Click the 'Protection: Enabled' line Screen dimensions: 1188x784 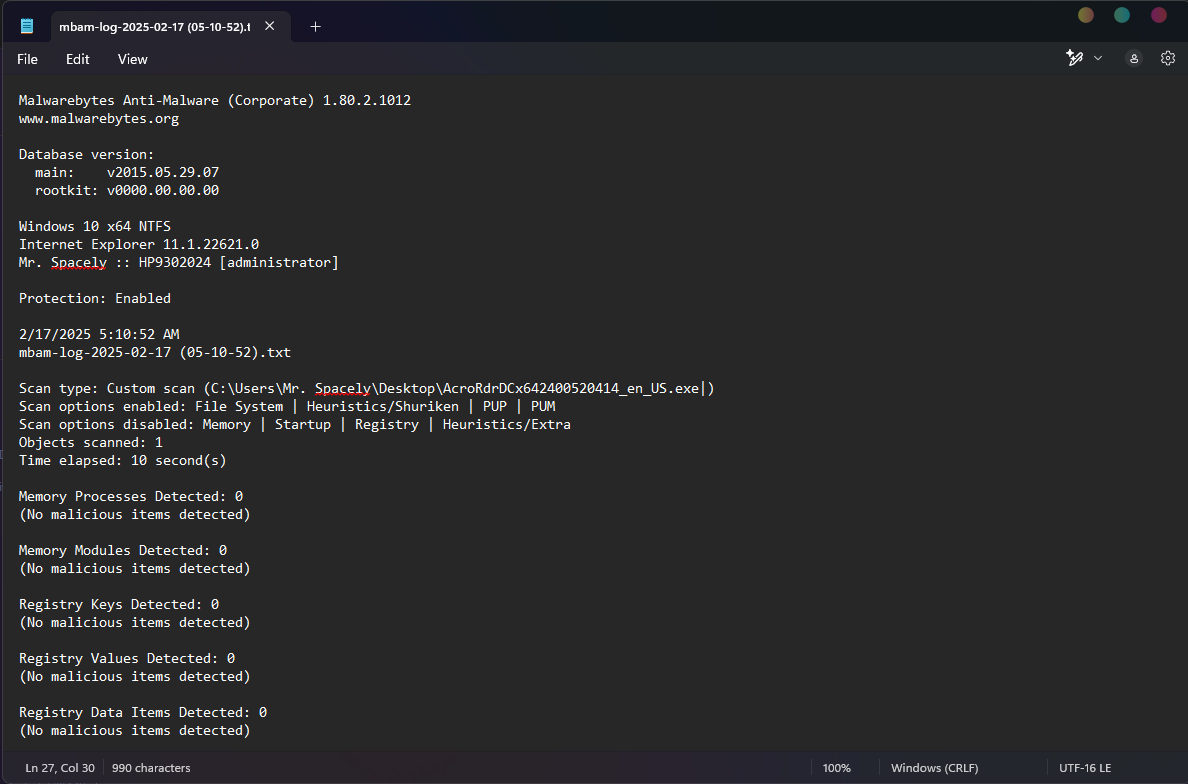pos(95,298)
